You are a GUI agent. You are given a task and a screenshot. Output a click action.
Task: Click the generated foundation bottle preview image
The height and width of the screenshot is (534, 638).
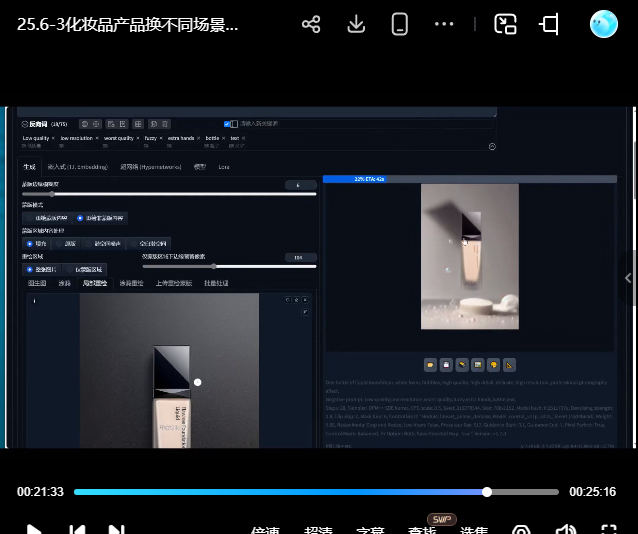469,256
